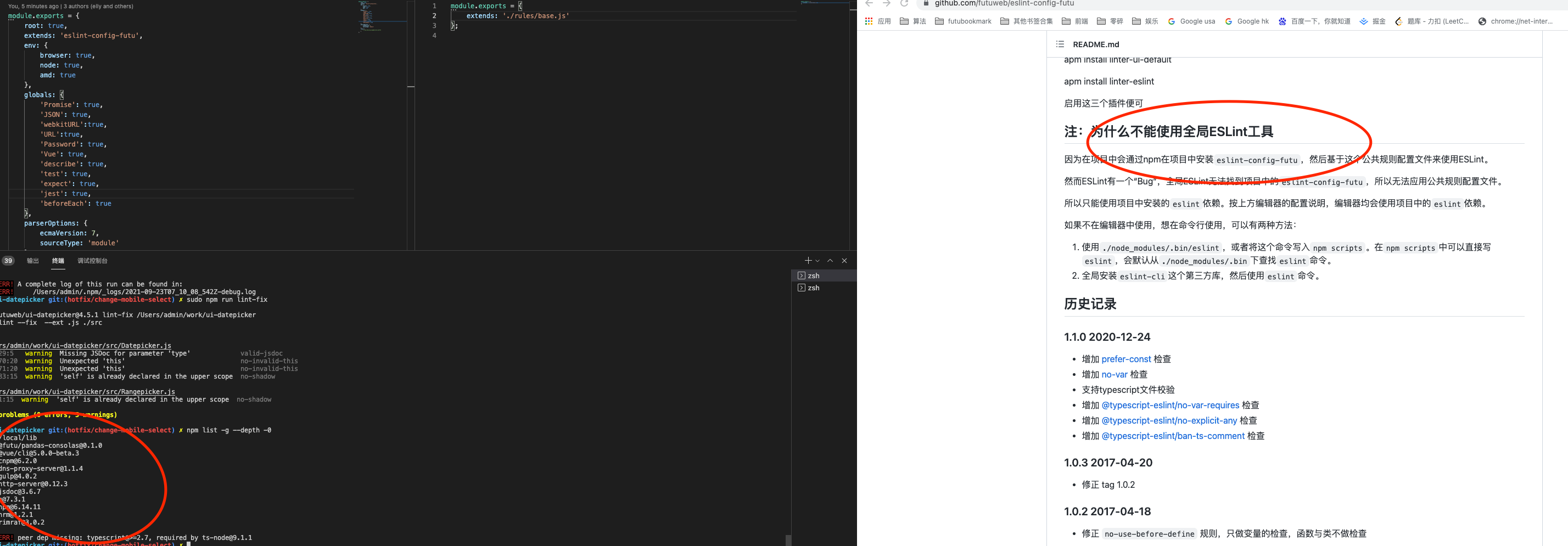Open the Rangepicker.js path in terminal

pos(88,392)
